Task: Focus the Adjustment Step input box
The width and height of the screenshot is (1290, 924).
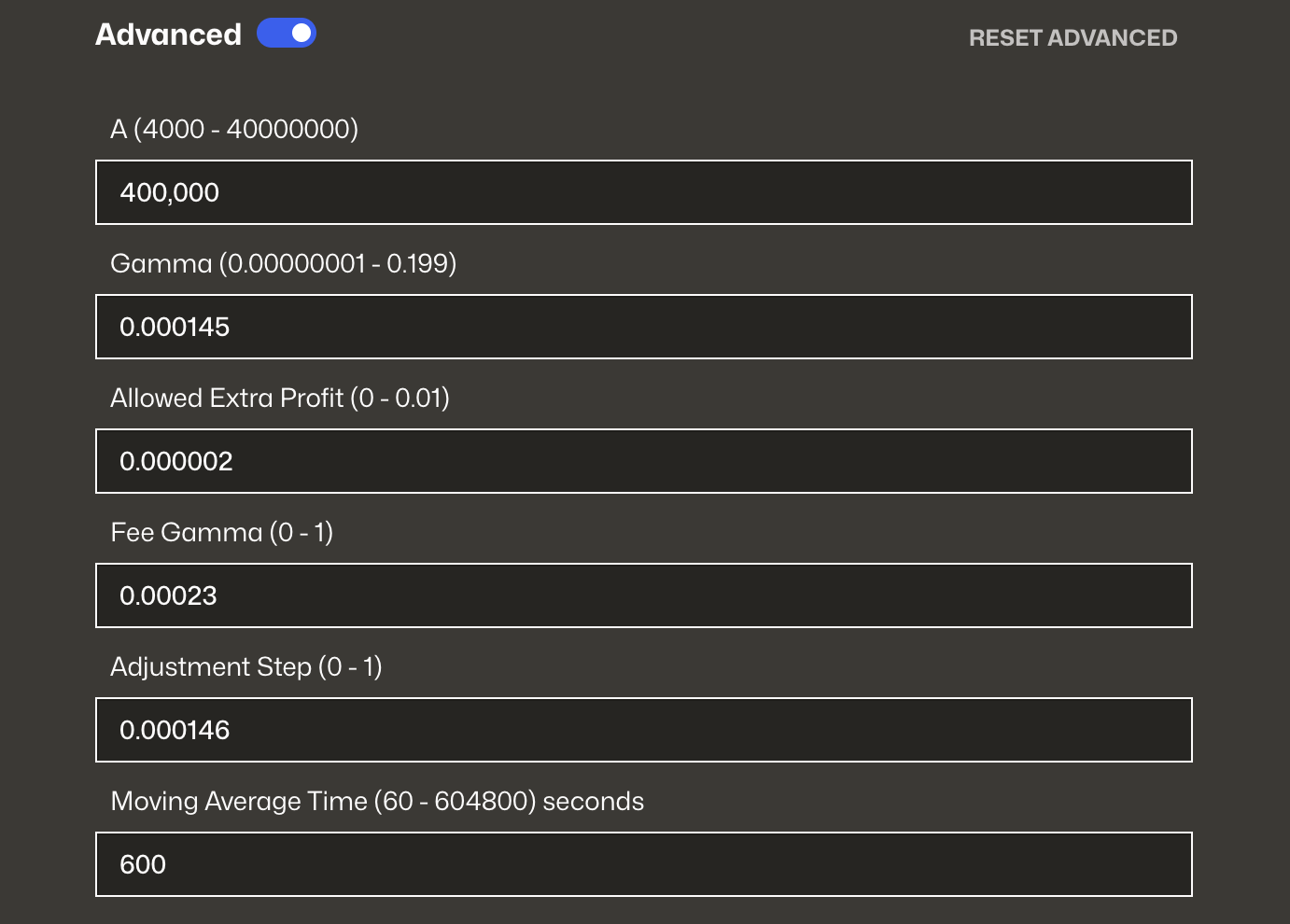Action: (644, 730)
